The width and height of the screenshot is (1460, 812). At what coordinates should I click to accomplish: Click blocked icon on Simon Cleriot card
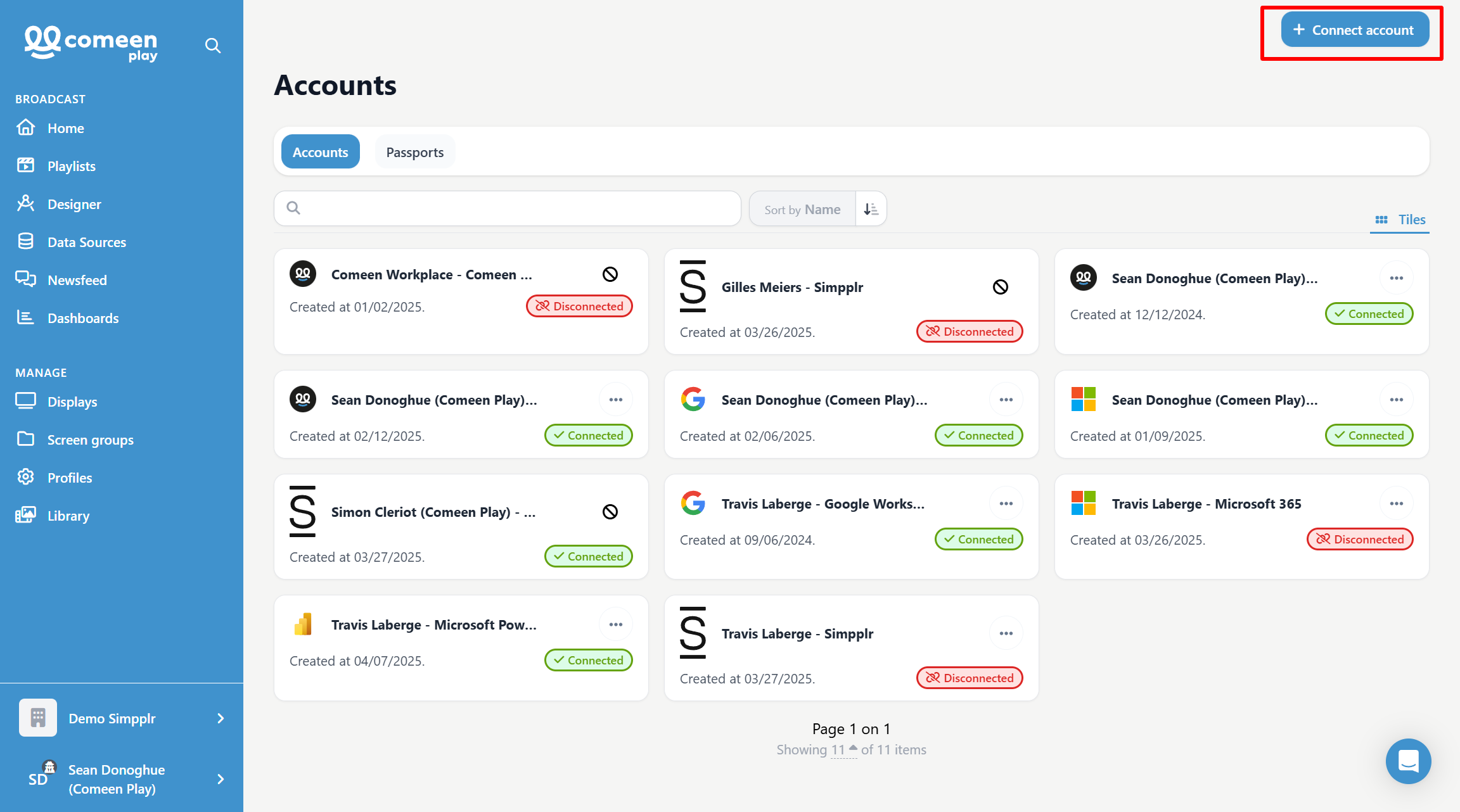(x=610, y=512)
